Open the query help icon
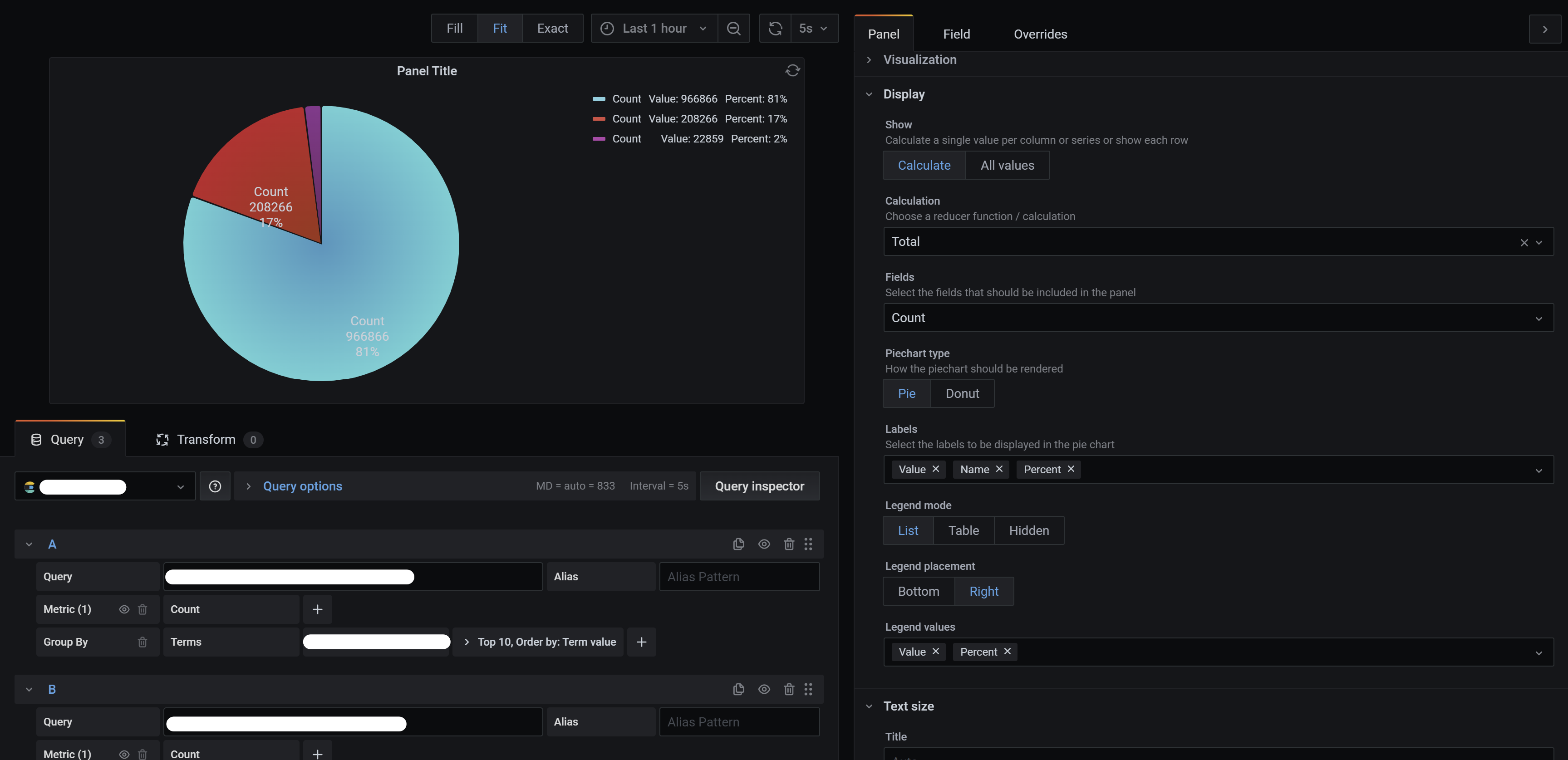 215,485
